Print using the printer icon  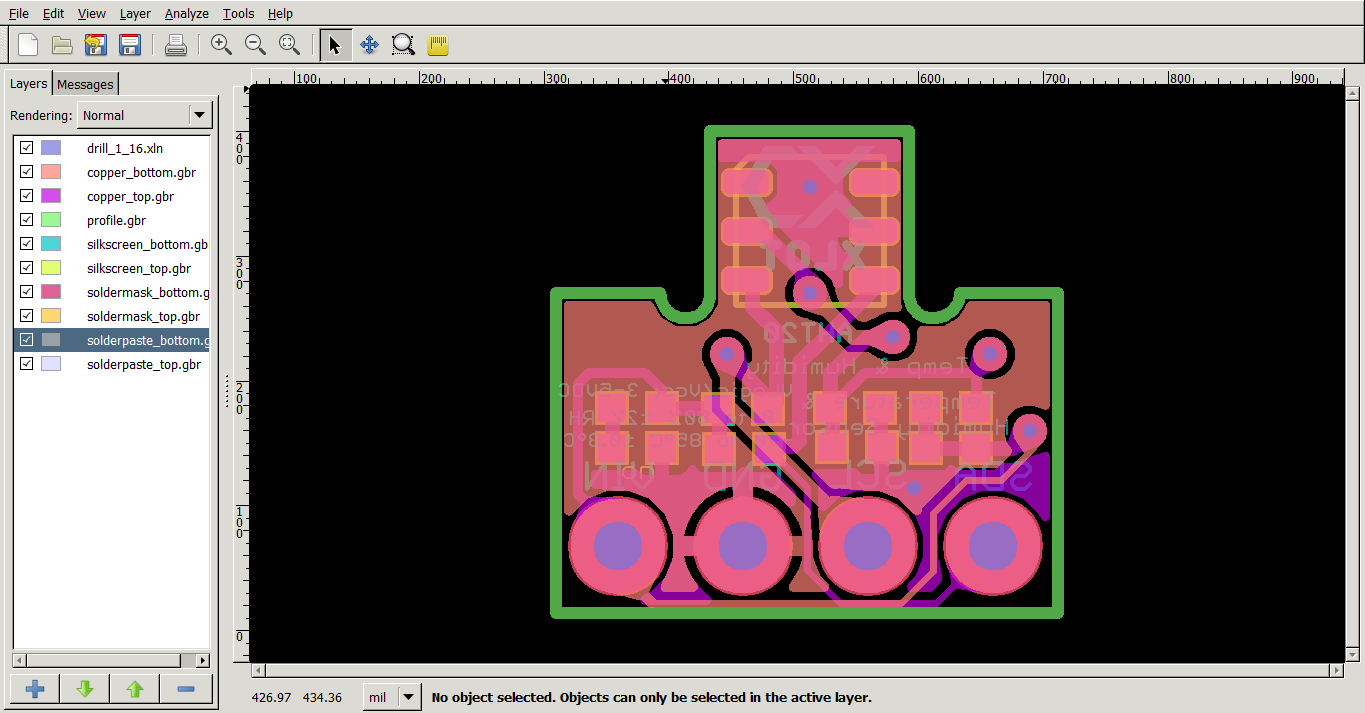pos(175,44)
